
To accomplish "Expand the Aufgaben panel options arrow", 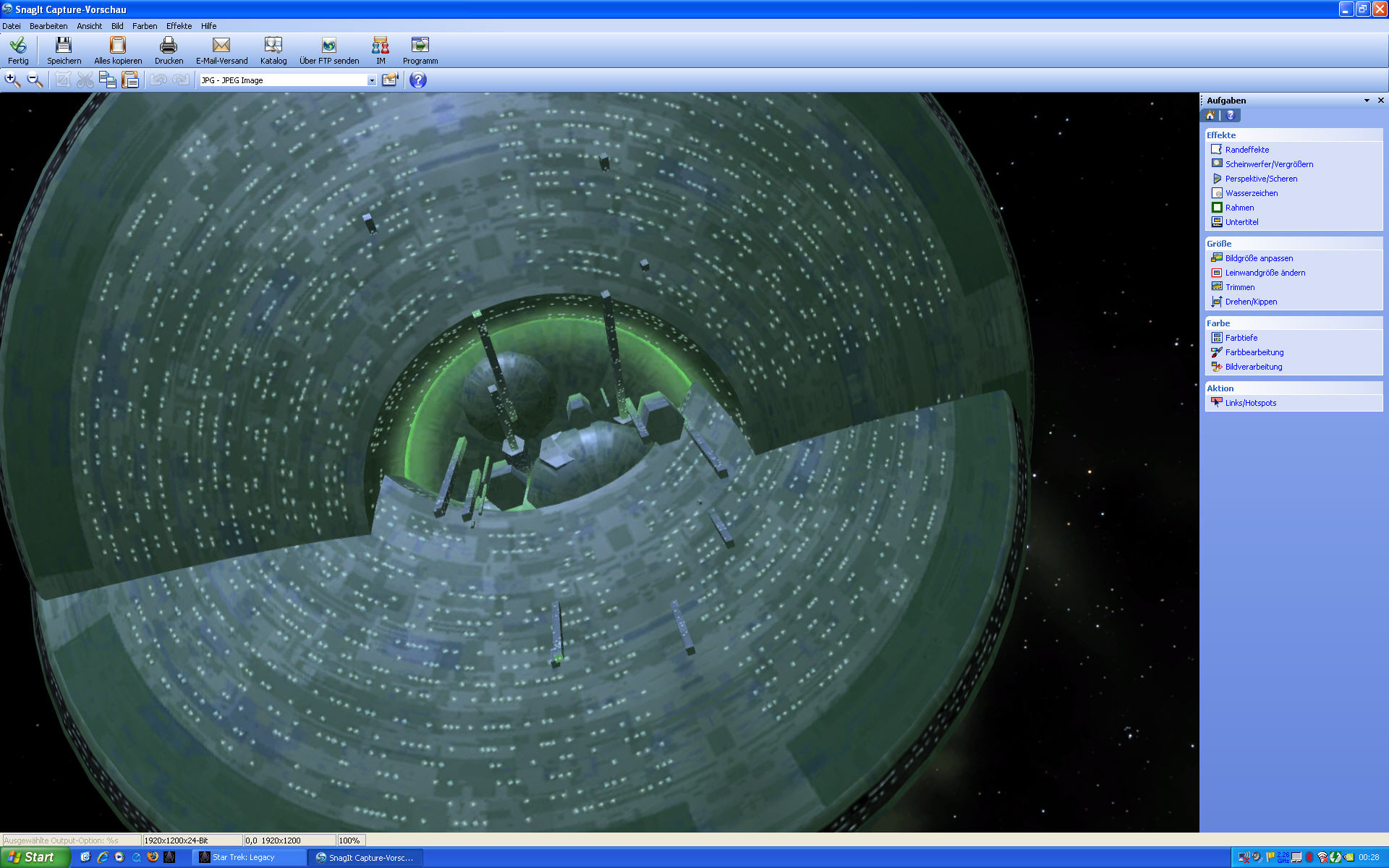I will click(1367, 101).
